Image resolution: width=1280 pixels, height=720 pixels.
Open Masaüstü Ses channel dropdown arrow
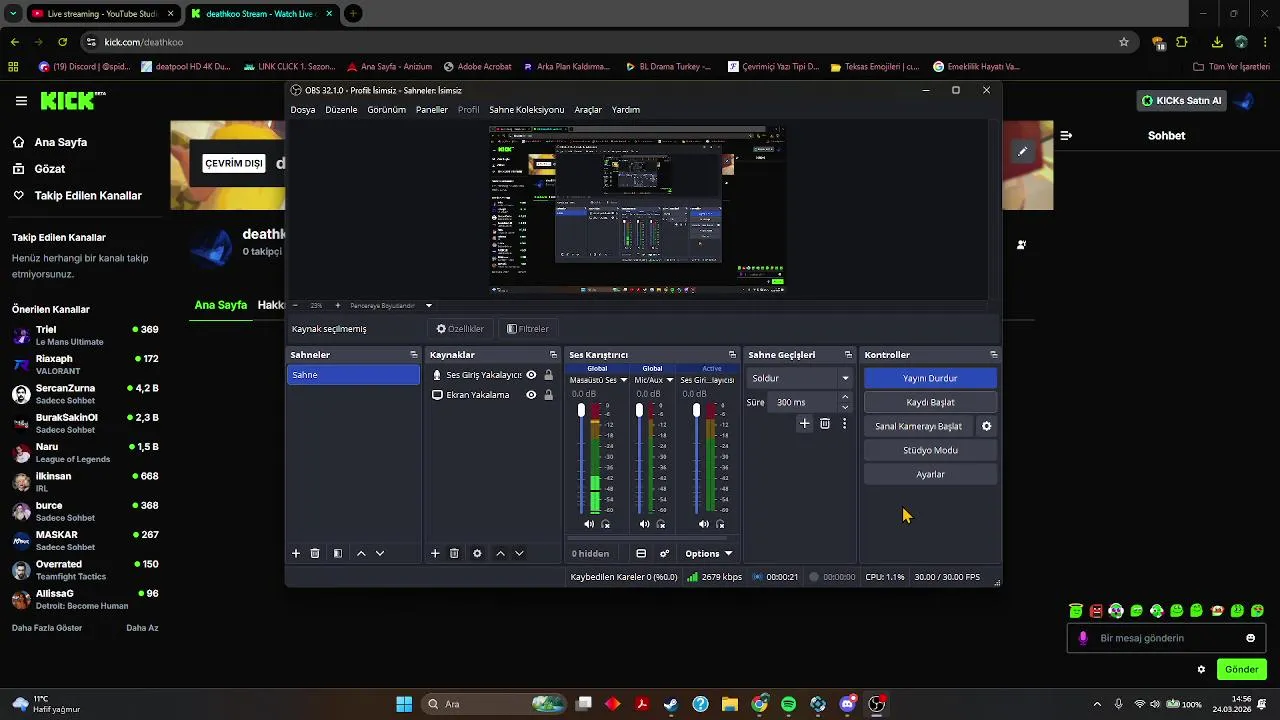click(624, 380)
